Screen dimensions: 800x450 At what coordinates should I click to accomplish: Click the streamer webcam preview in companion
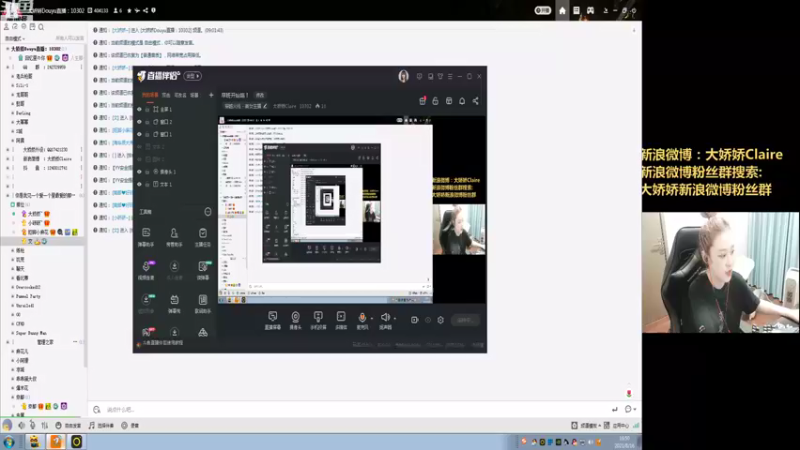point(459,229)
